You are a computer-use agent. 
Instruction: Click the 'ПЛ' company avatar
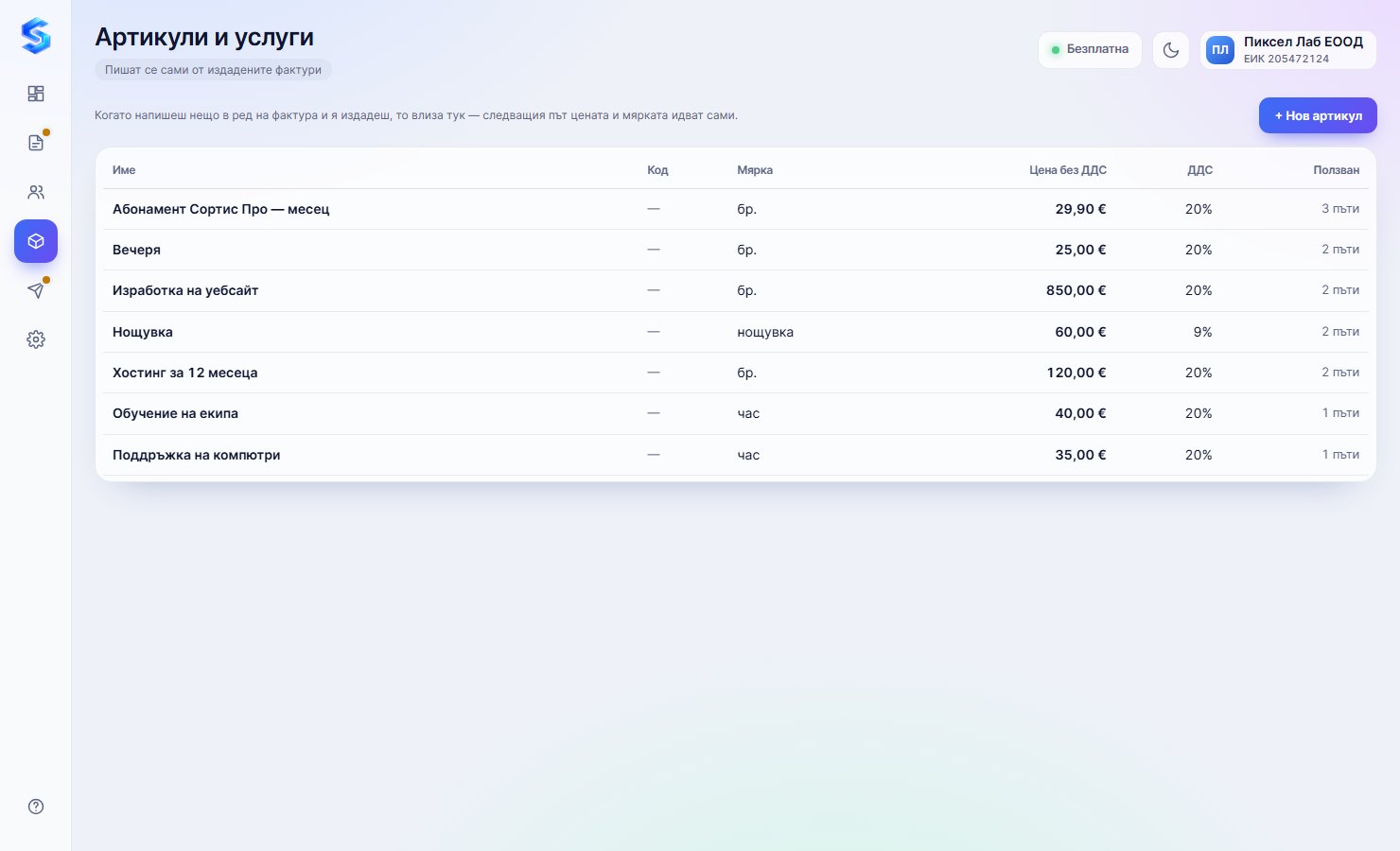[1220, 50]
